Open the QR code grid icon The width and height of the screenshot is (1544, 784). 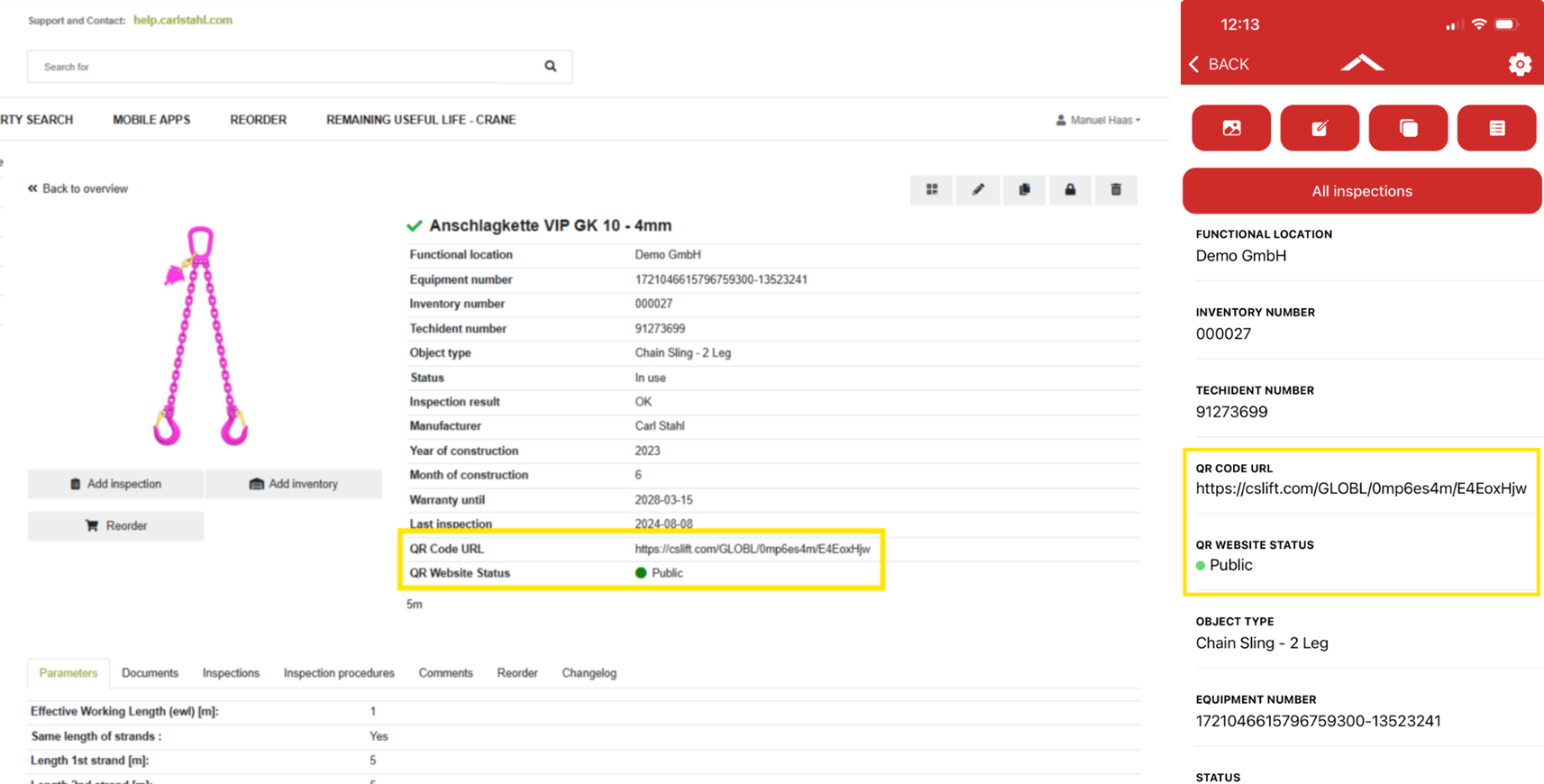click(932, 190)
